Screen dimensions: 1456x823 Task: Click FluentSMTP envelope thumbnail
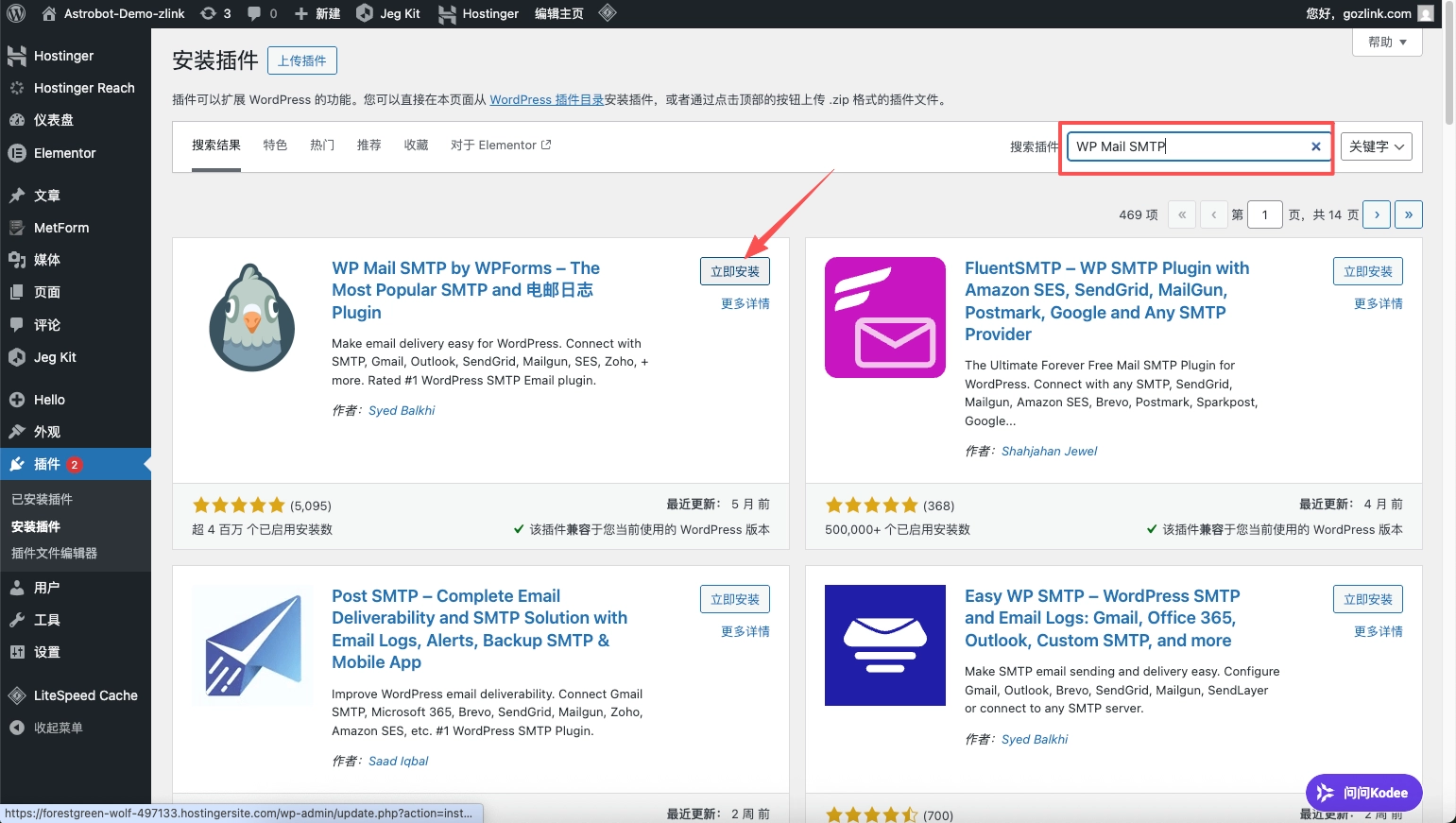pos(885,317)
